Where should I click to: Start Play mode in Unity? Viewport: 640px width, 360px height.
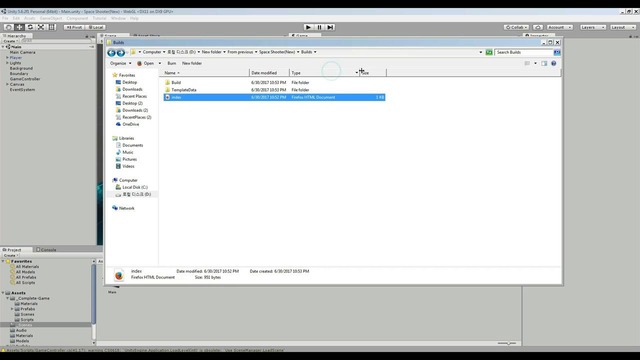(x=308, y=27)
